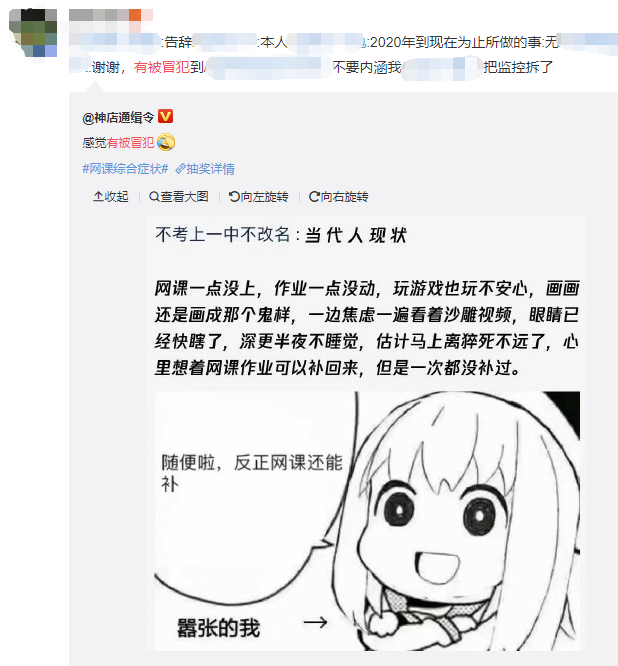Viewport: 618px width, 666px height.
Task: Open the full-size image via 查看大图 text
Action: [184, 197]
